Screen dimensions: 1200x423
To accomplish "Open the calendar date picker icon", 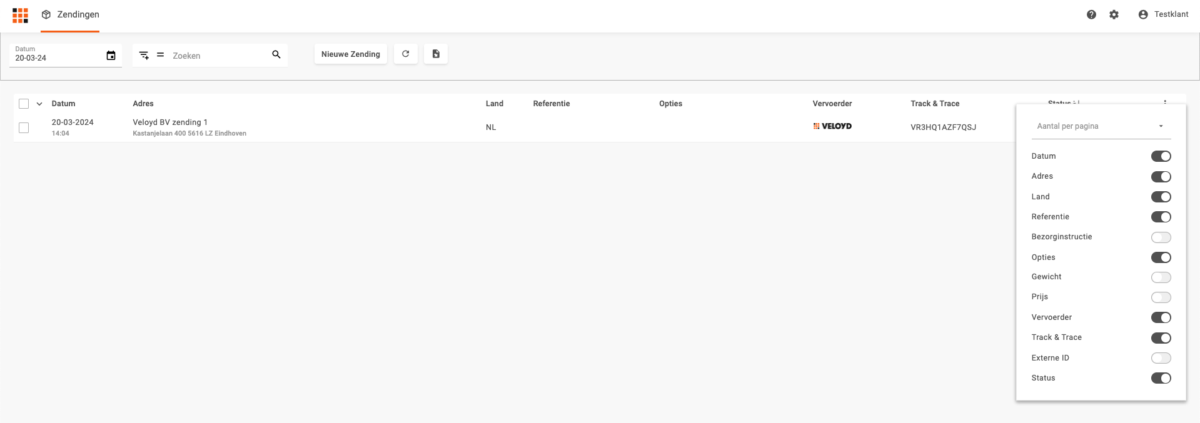I will [111, 56].
